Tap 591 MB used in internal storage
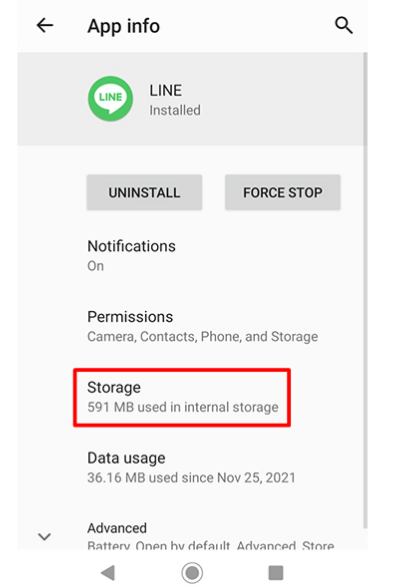The width and height of the screenshot is (396, 586). tap(183, 407)
